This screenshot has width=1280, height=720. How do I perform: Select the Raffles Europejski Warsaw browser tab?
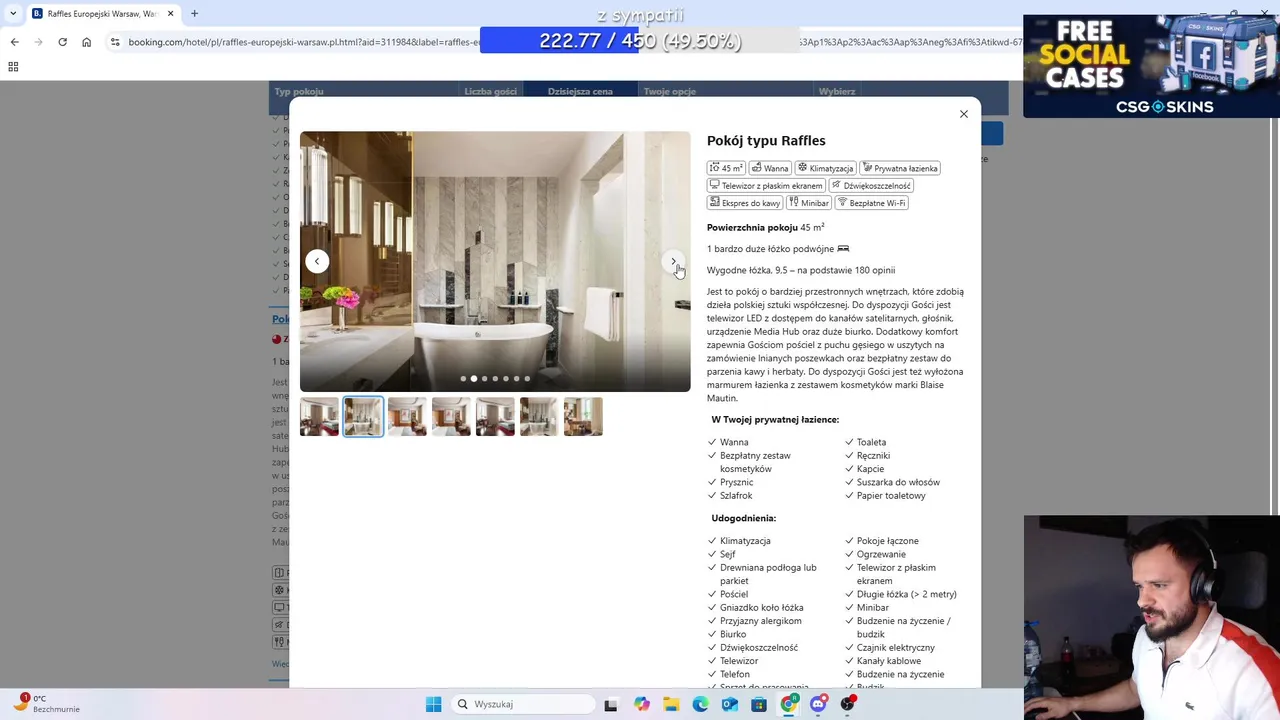(x=102, y=14)
